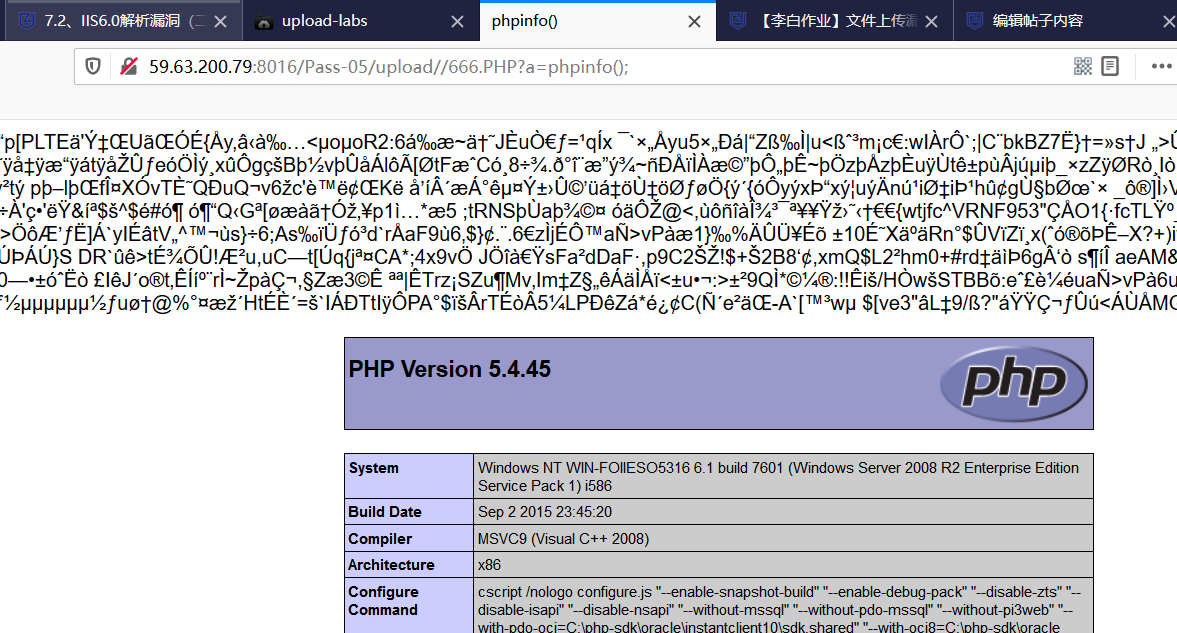Click the Configure Command row label
This screenshot has width=1177, height=633.
[x=383, y=601]
